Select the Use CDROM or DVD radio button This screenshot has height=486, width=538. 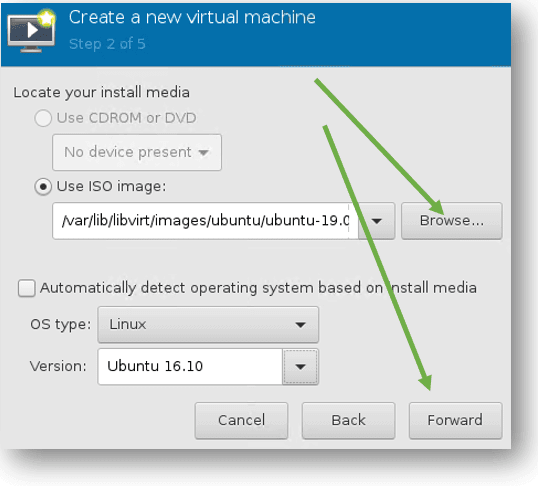coord(43,118)
